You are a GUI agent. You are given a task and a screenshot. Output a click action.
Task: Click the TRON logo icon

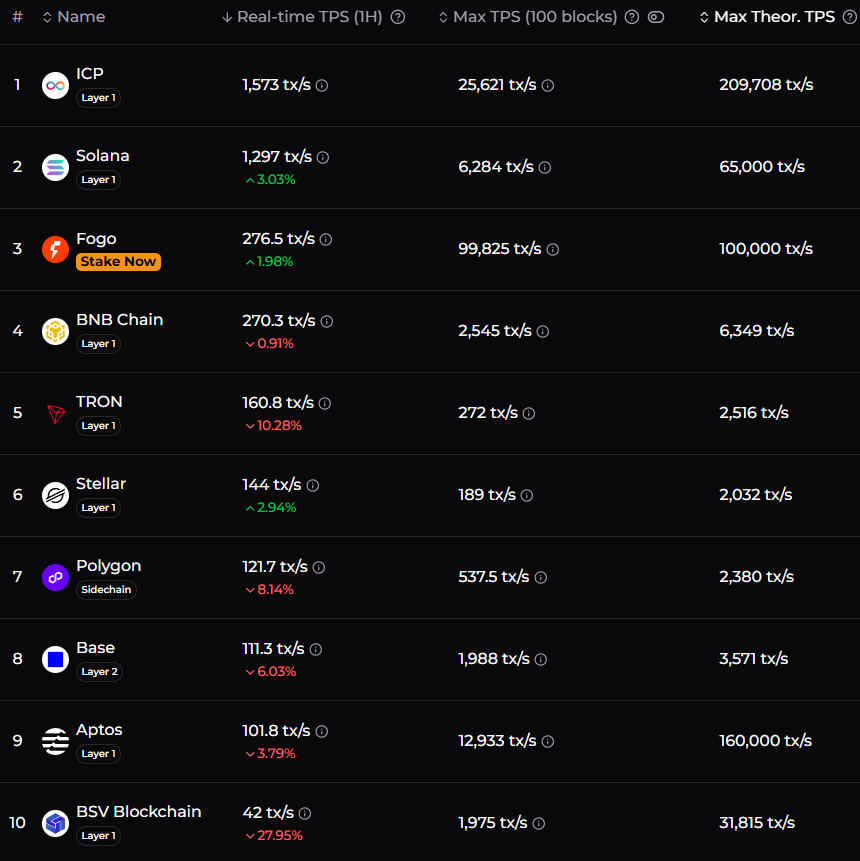pyautogui.click(x=55, y=413)
